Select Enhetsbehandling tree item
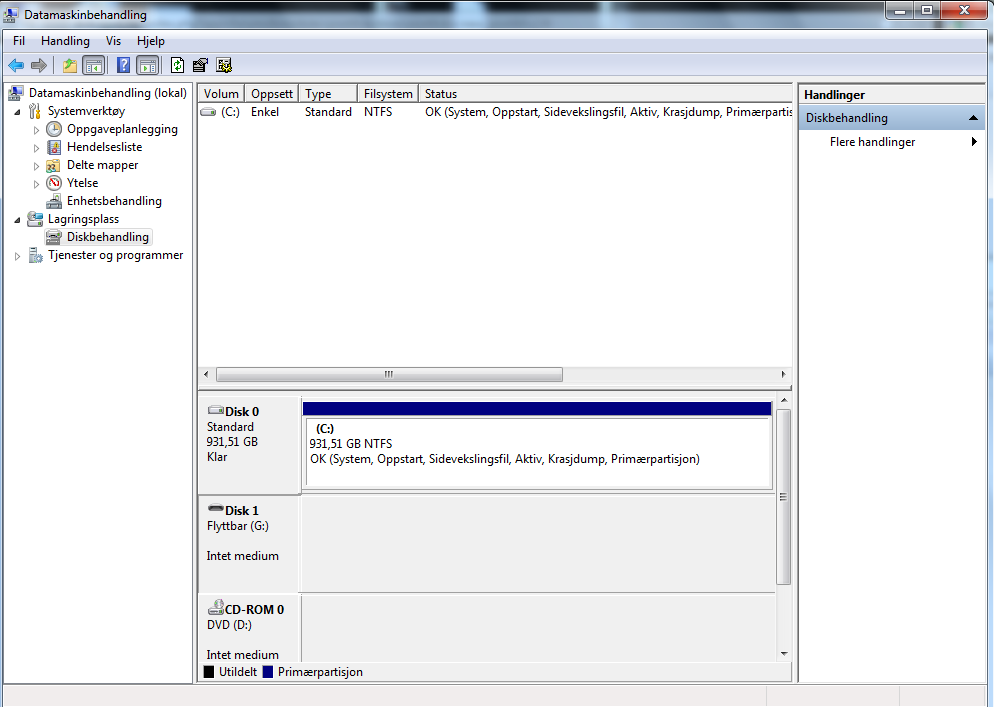The image size is (994, 707). pyautogui.click(x=114, y=201)
